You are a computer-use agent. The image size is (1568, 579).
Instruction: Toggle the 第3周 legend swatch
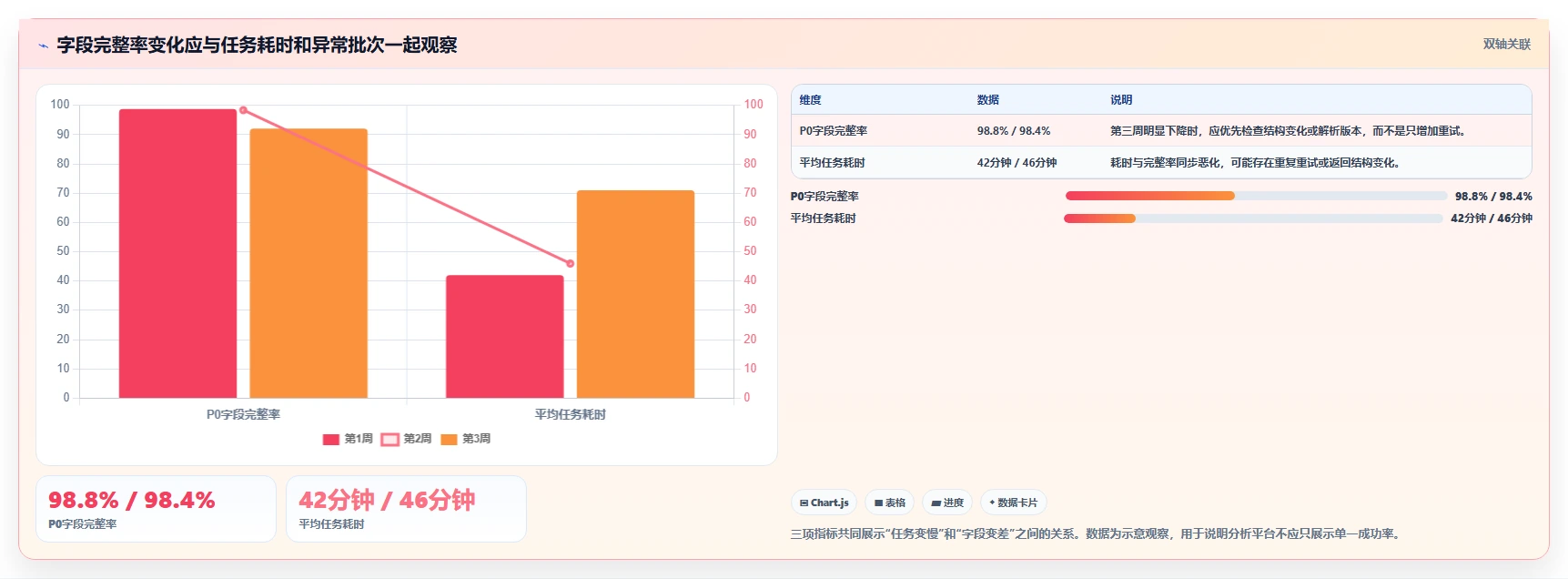click(x=449, y=439)
